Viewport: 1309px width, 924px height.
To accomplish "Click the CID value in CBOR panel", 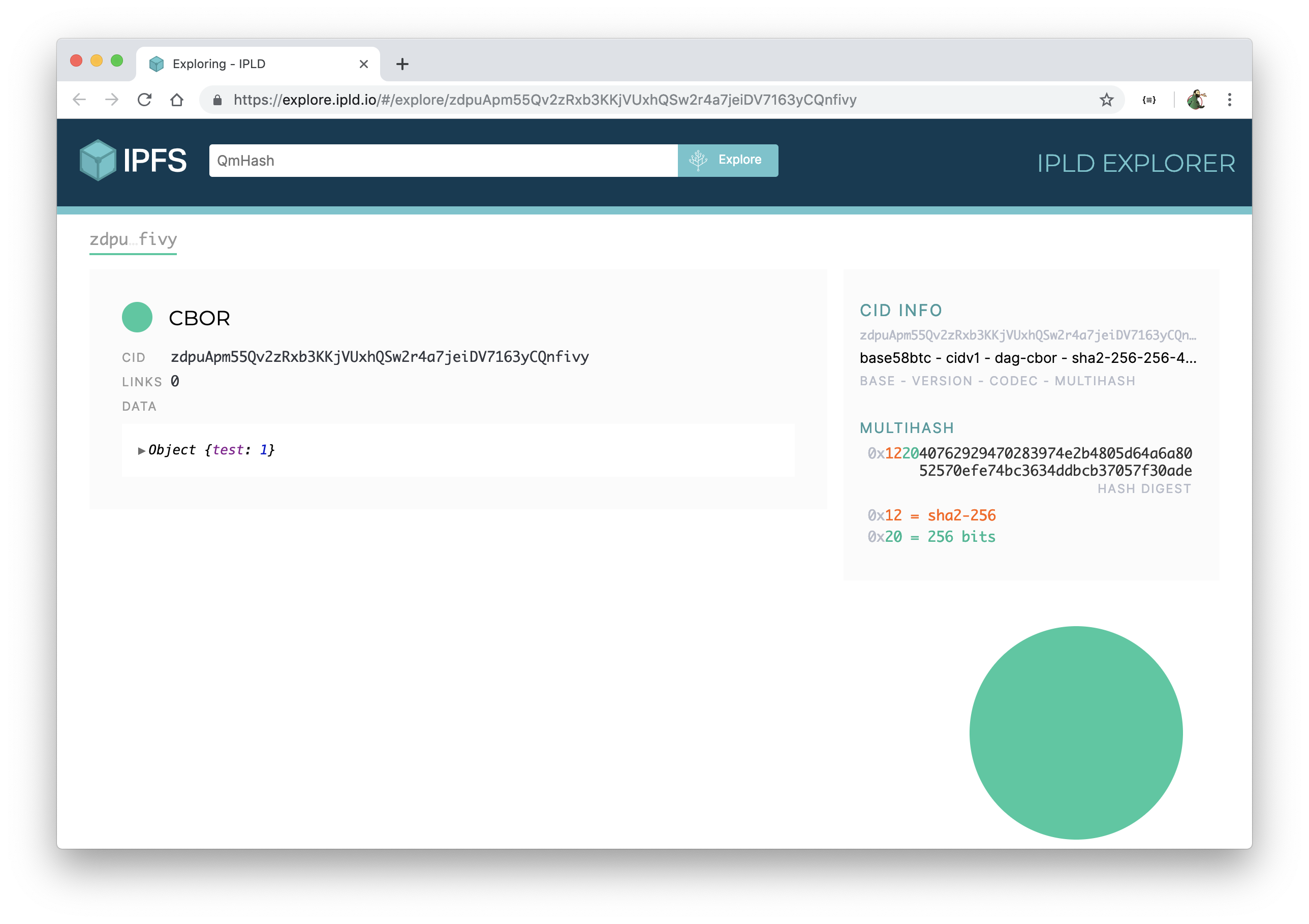I will 380,357.
